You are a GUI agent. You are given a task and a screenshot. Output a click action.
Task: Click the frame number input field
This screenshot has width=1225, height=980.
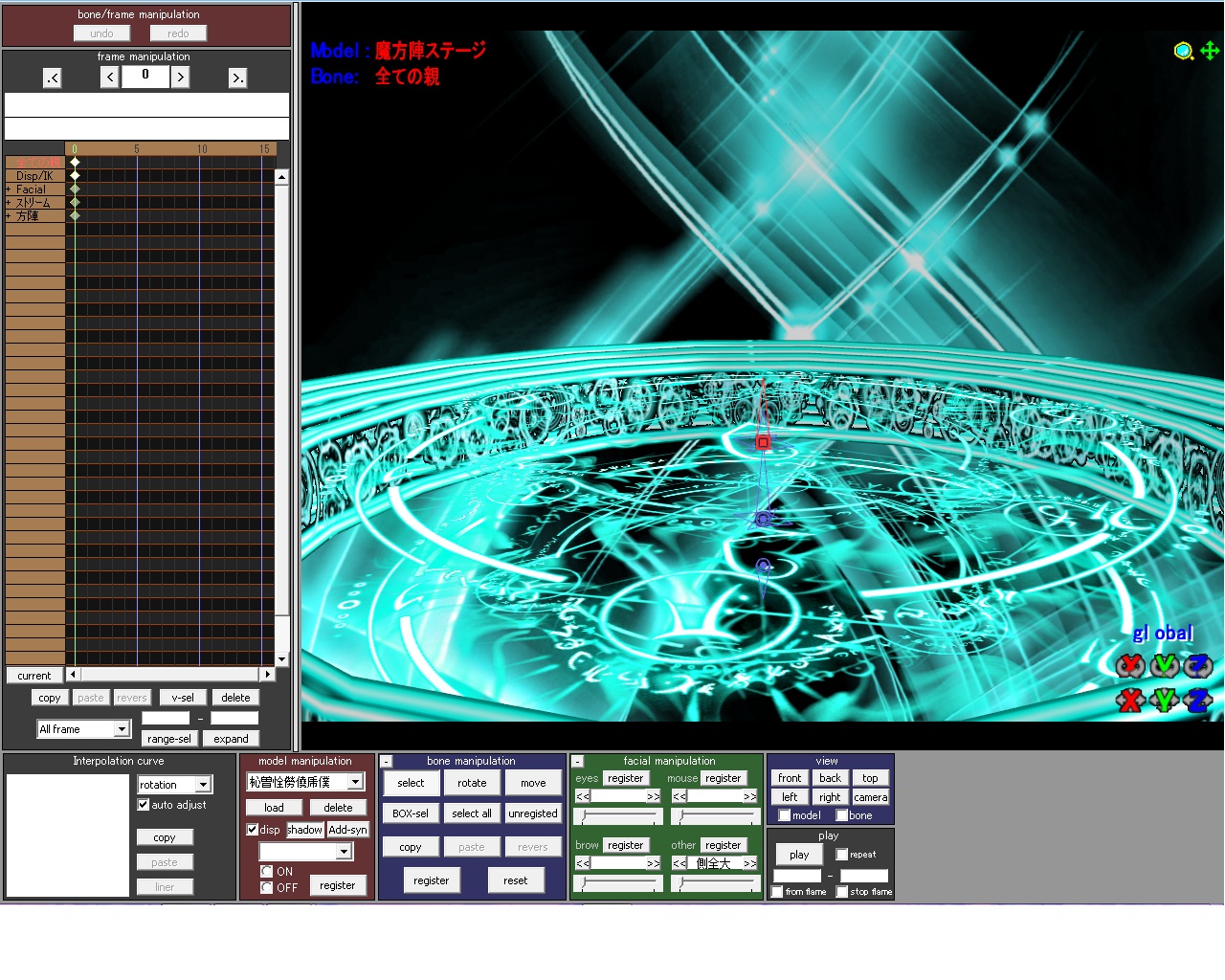tap(145, 77)
